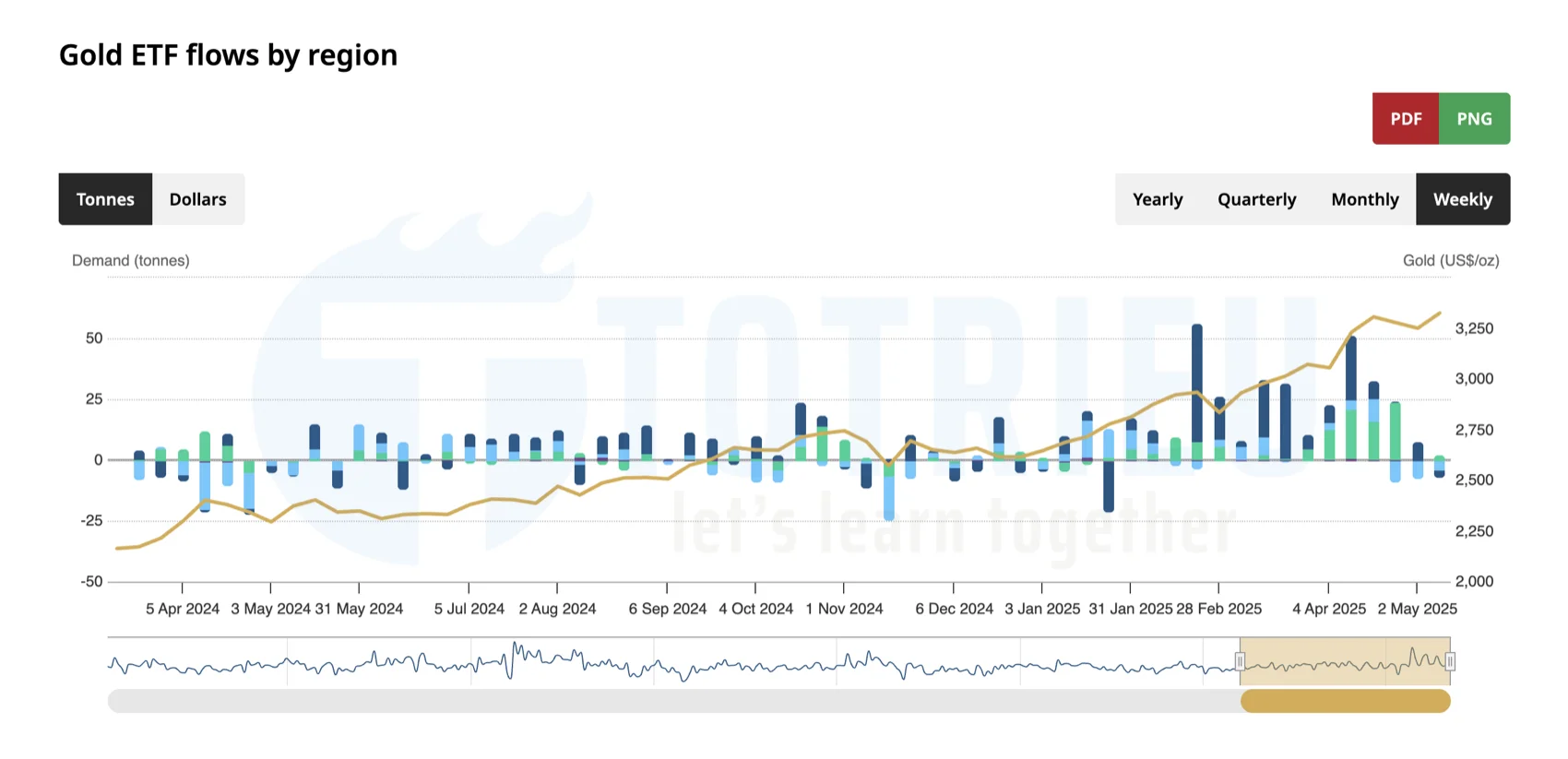Download the chart as PDF

click(1405, 119)
